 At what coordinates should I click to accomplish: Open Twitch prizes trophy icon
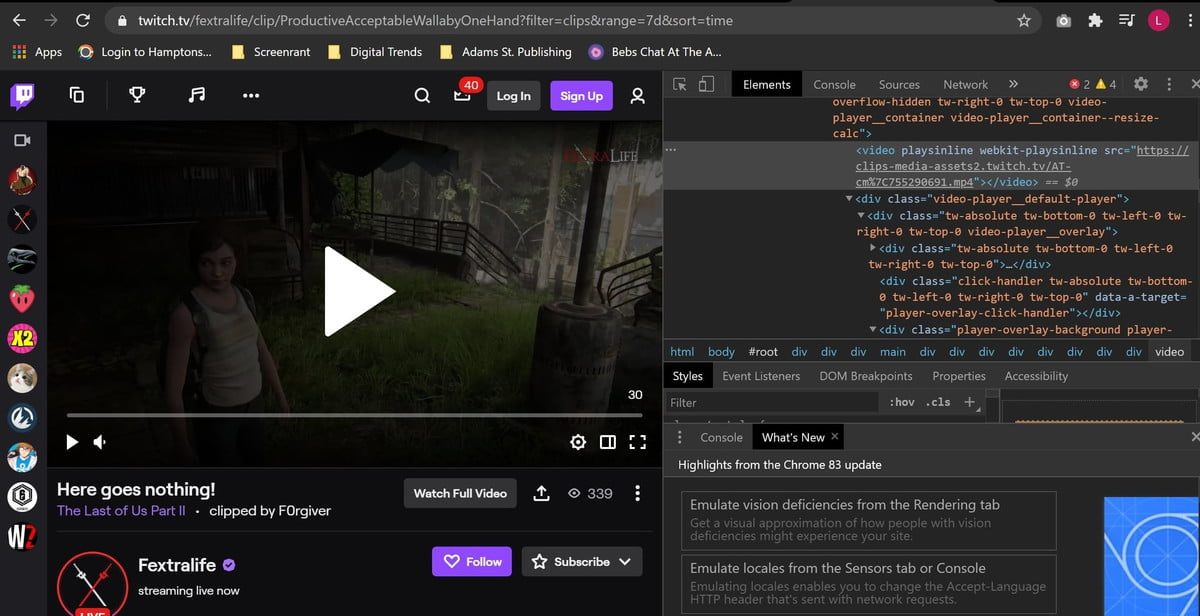tap(137, 95)
